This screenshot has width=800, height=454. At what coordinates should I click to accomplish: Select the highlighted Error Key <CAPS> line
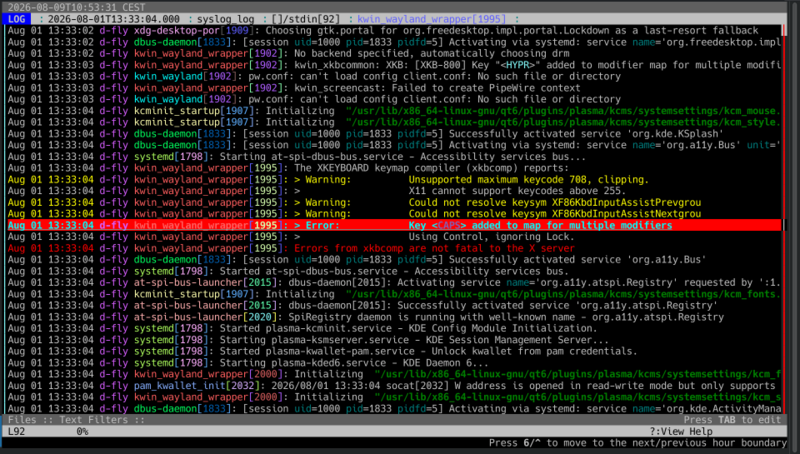click(x=394, y=225)
